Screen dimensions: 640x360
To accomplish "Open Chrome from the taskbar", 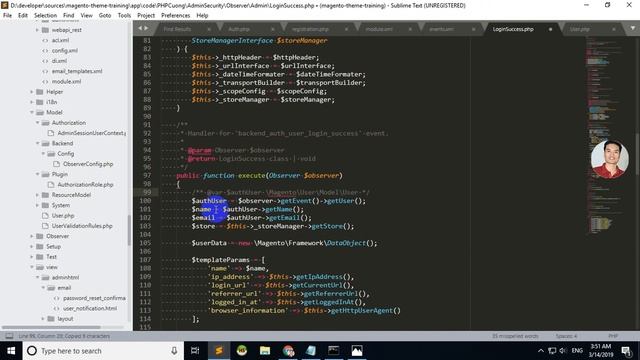I will pyautogui.click(x=288, y=351).
